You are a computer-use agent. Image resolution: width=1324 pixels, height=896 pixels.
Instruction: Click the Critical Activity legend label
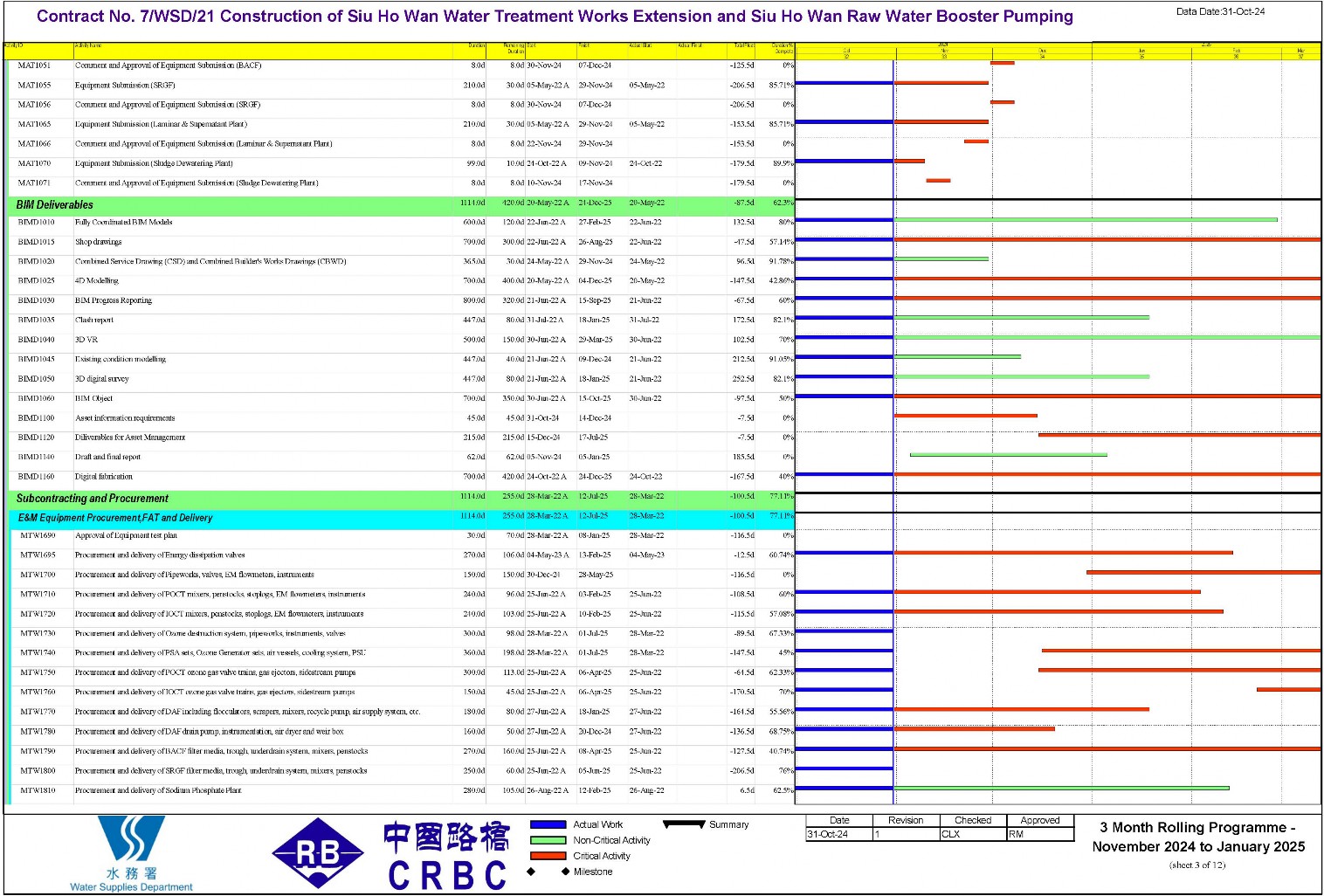(x=602, y=856)
